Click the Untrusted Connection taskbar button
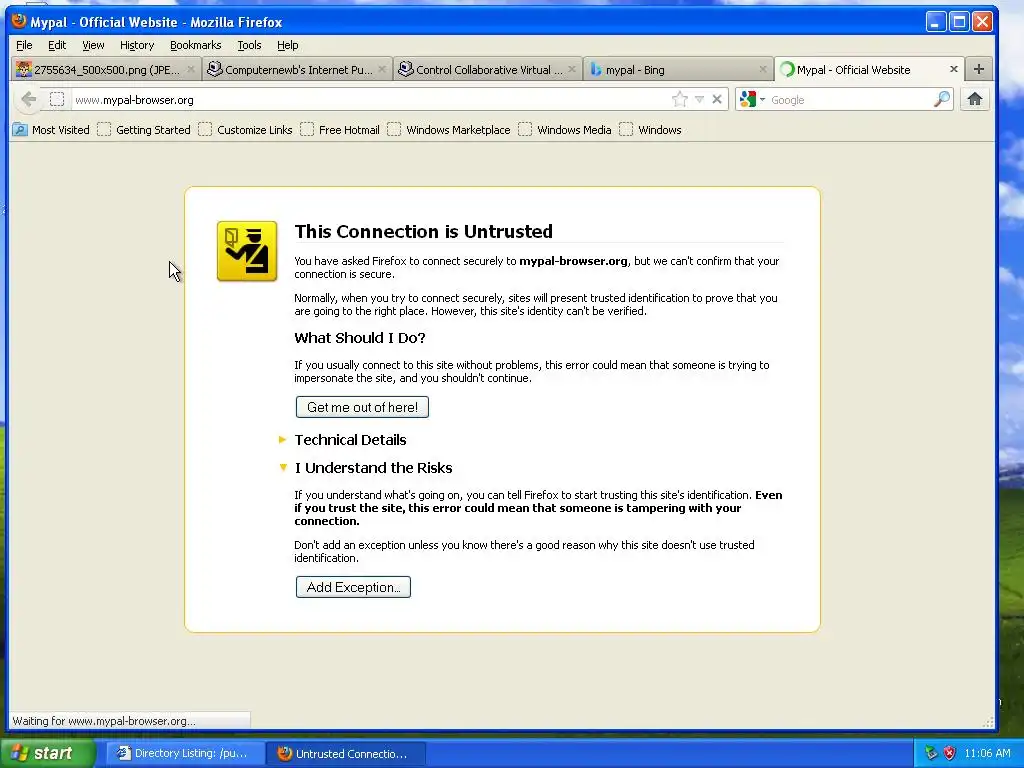1024x768 pixels. [346, 753]
